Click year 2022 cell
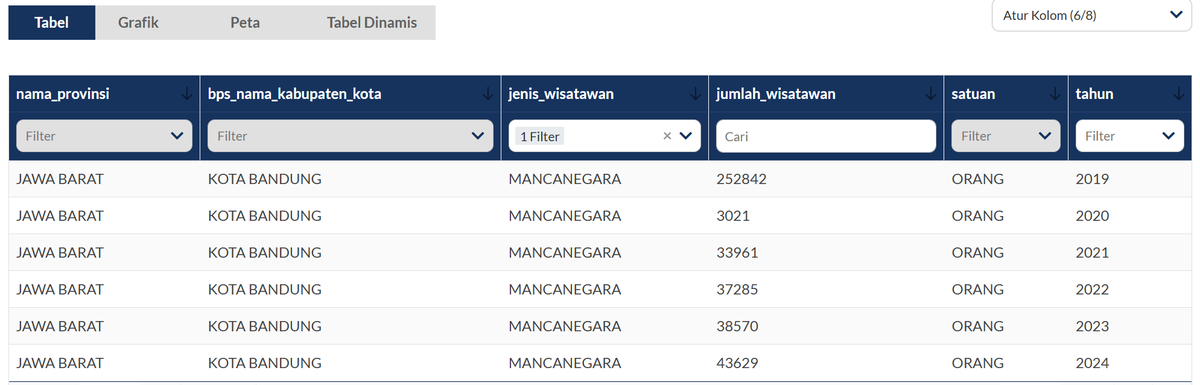The image size is (1200, 385). coord(1092,290)
